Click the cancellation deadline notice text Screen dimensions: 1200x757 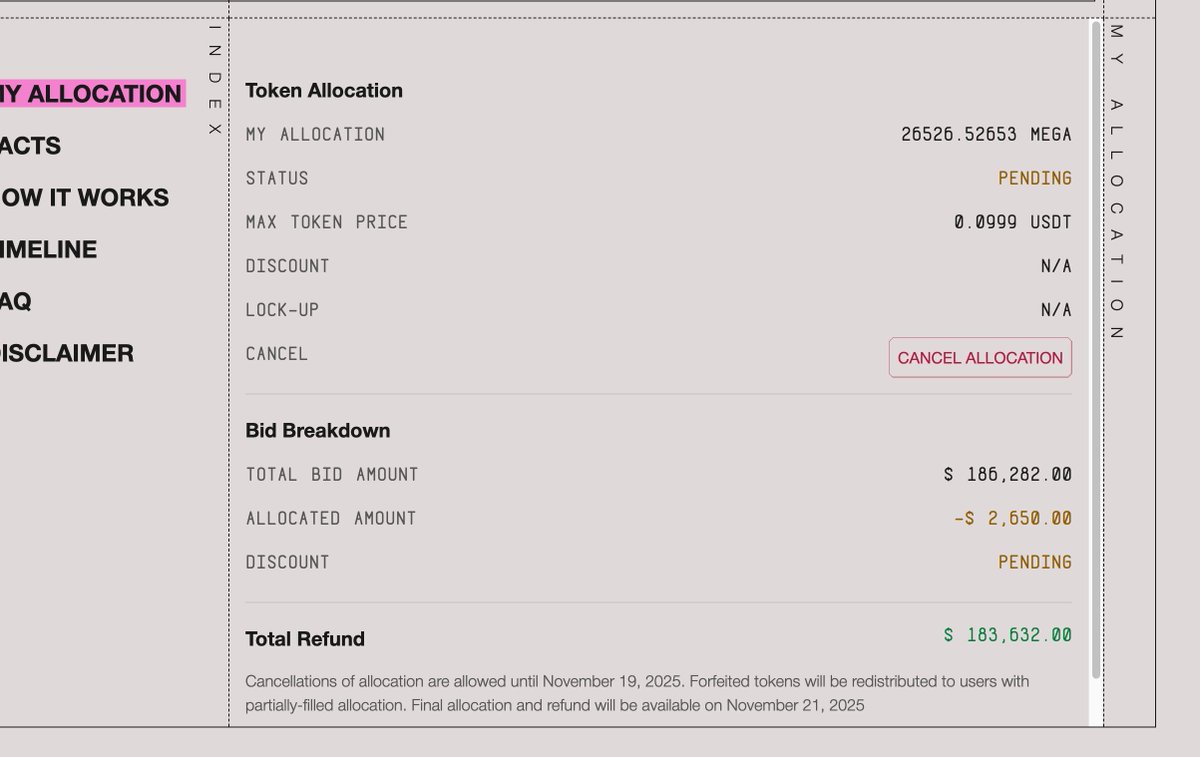click(637, 693)
